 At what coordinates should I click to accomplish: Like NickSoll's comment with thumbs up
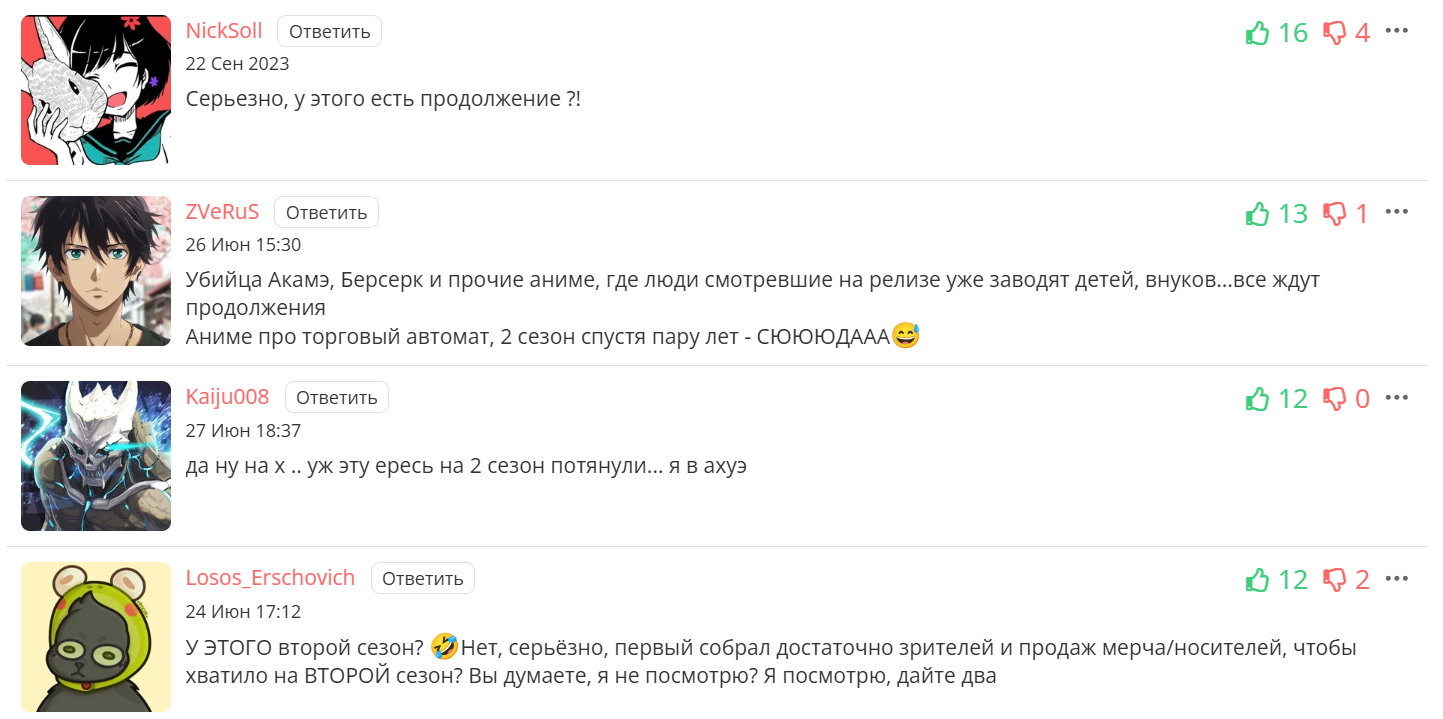point(1257,33)
